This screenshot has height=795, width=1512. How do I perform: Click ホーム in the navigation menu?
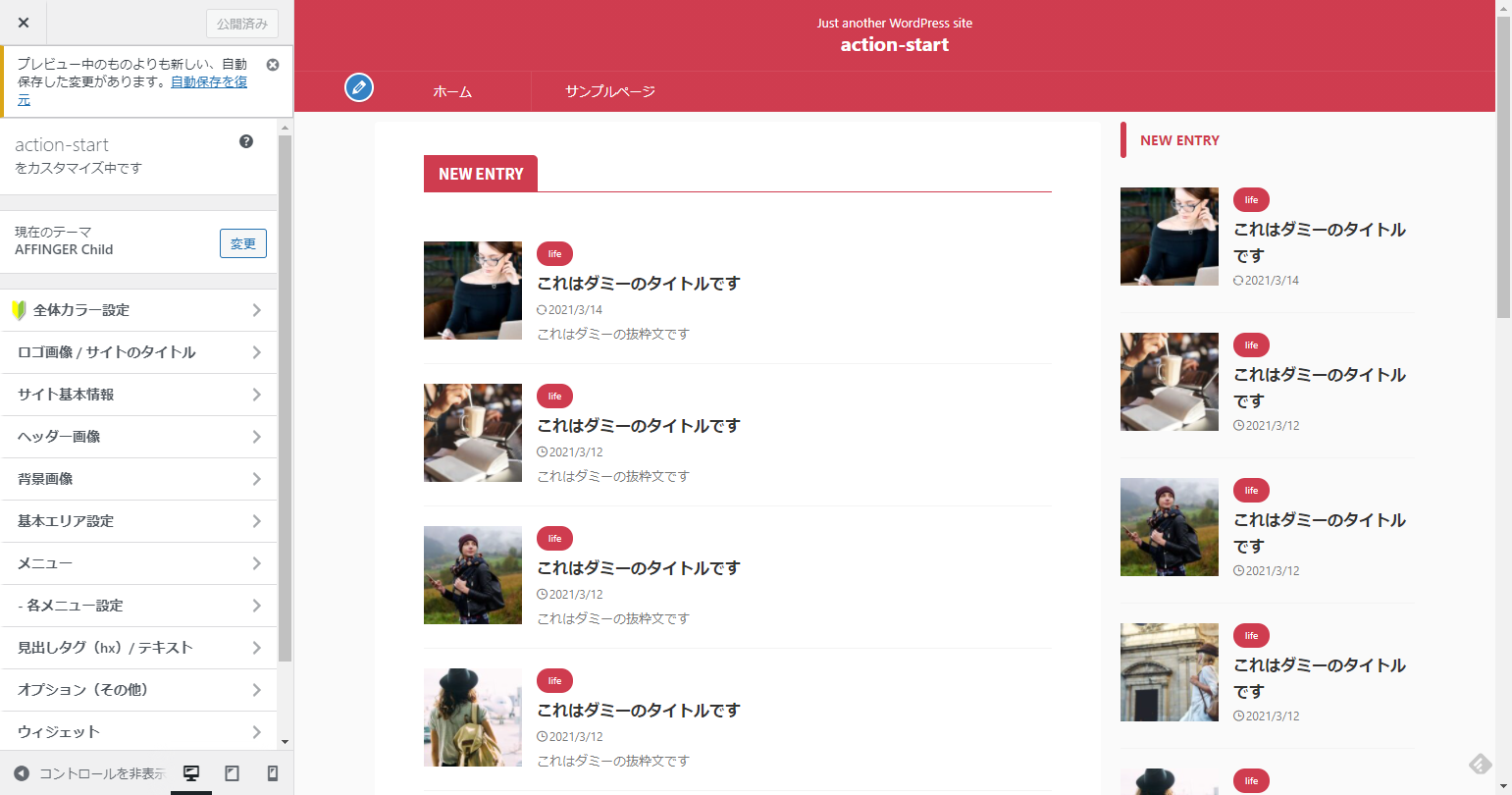coord(452,91)
